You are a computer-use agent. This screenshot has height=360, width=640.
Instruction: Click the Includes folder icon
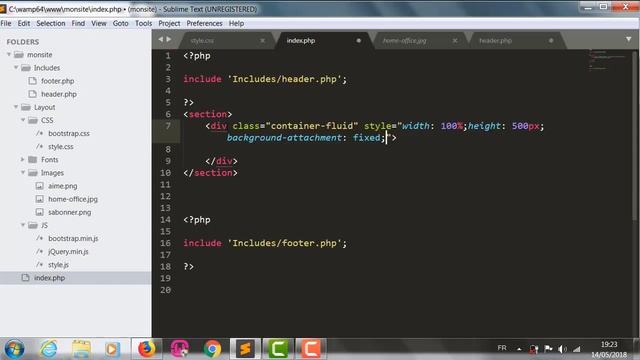[26, 67]
